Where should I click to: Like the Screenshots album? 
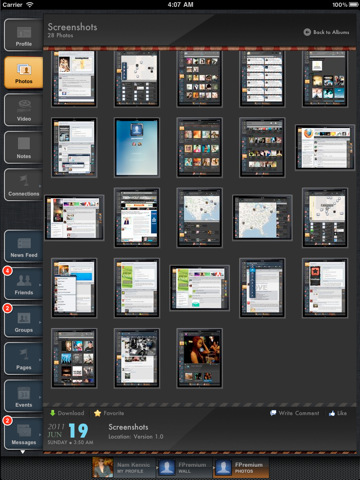(338, 413)
